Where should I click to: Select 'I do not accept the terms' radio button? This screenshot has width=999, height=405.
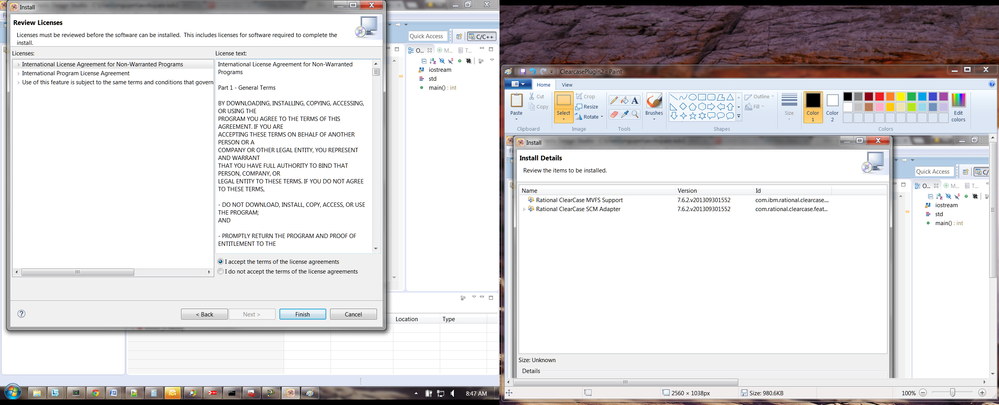[221, 271]
